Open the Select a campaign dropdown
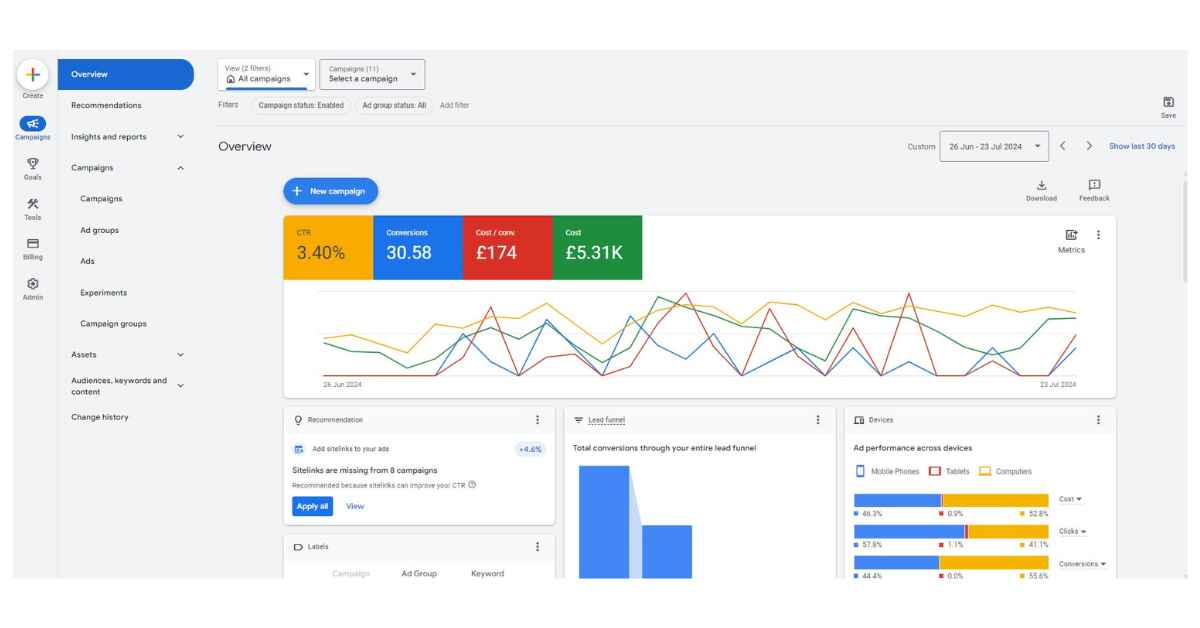 370,74
